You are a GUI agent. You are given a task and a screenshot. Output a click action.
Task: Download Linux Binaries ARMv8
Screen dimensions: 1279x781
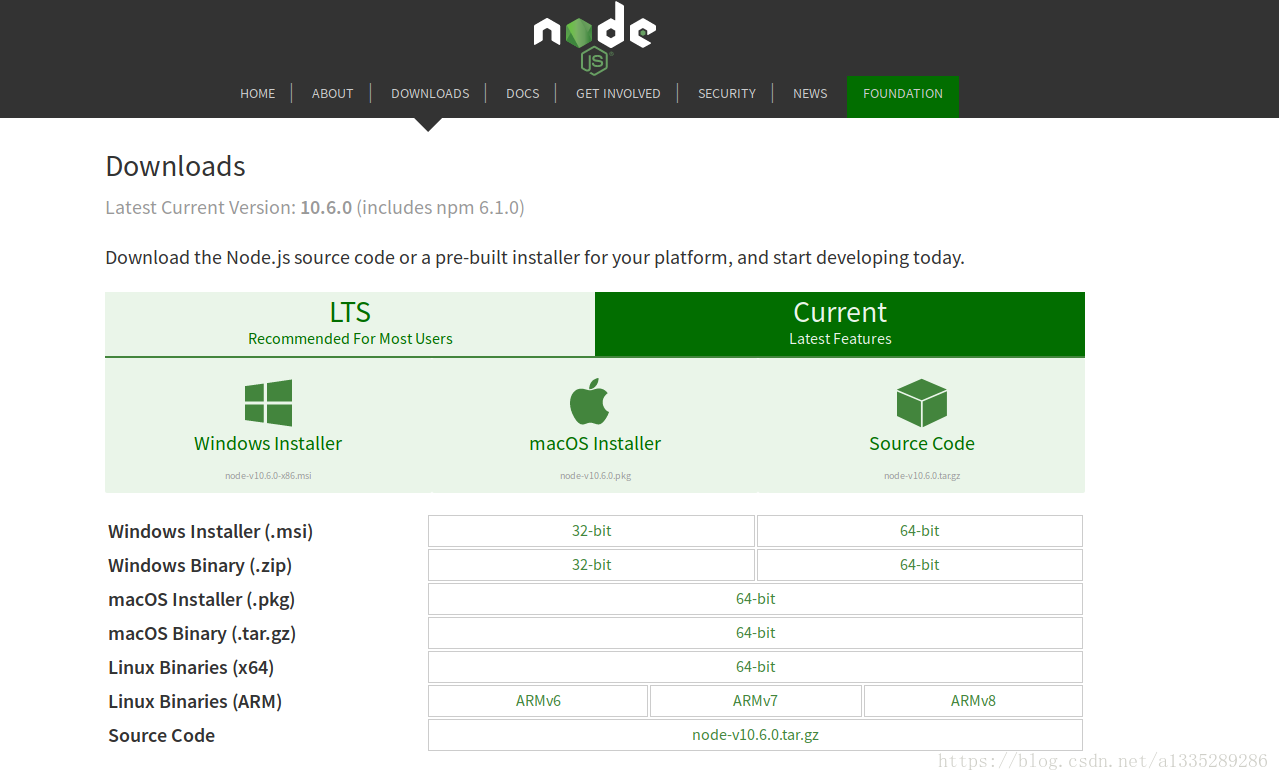[973, 701]
